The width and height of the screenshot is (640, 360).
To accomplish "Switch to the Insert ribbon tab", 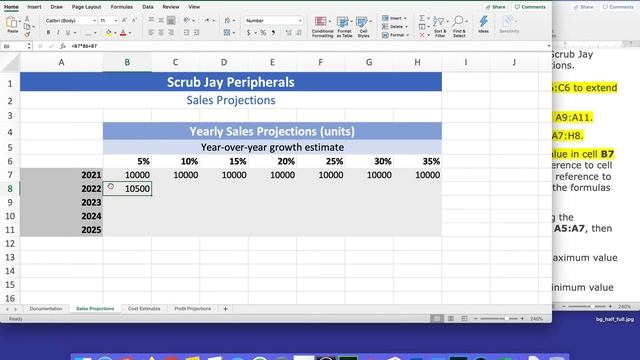I will point(34,7).
